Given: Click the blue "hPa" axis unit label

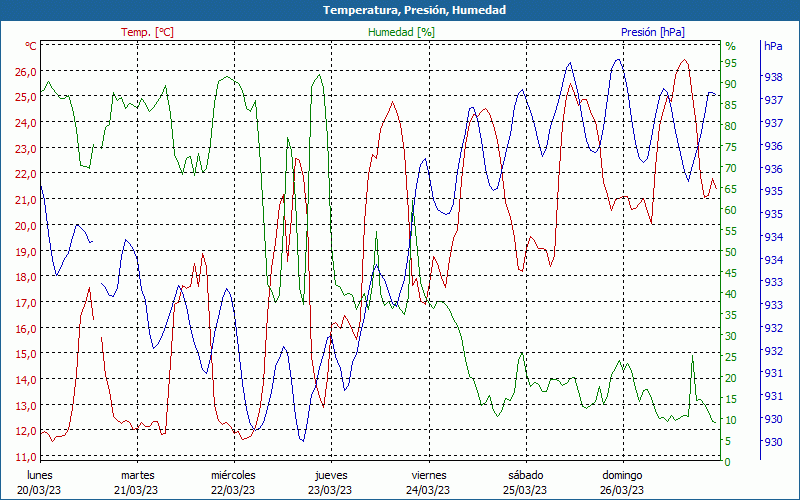Looking at the screenshot, I should point(773,46).
